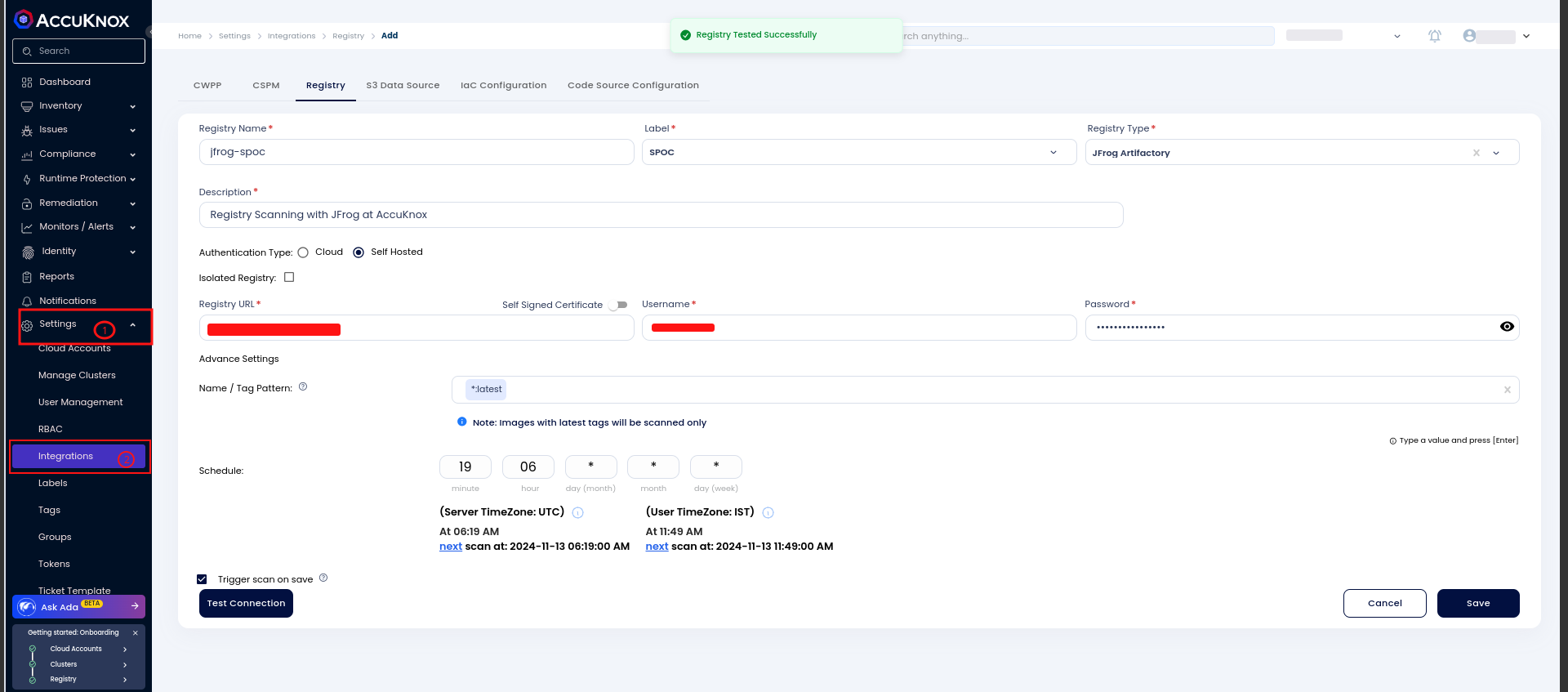The width and height of the screenshot is (1568, 692).
Task: Click the Home breadcrumb link
Action: coord(189,36)
